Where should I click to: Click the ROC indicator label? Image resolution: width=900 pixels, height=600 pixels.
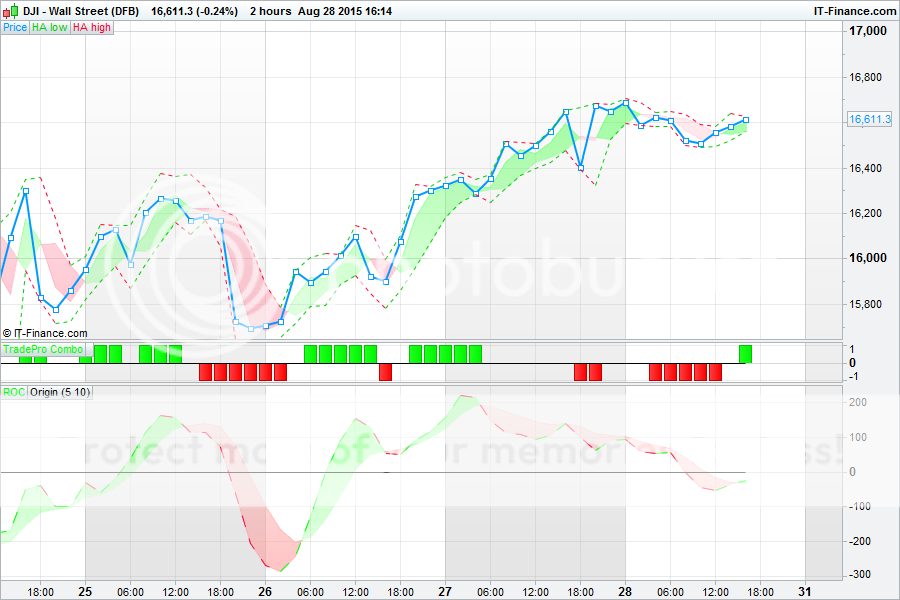tap(14, 392)
